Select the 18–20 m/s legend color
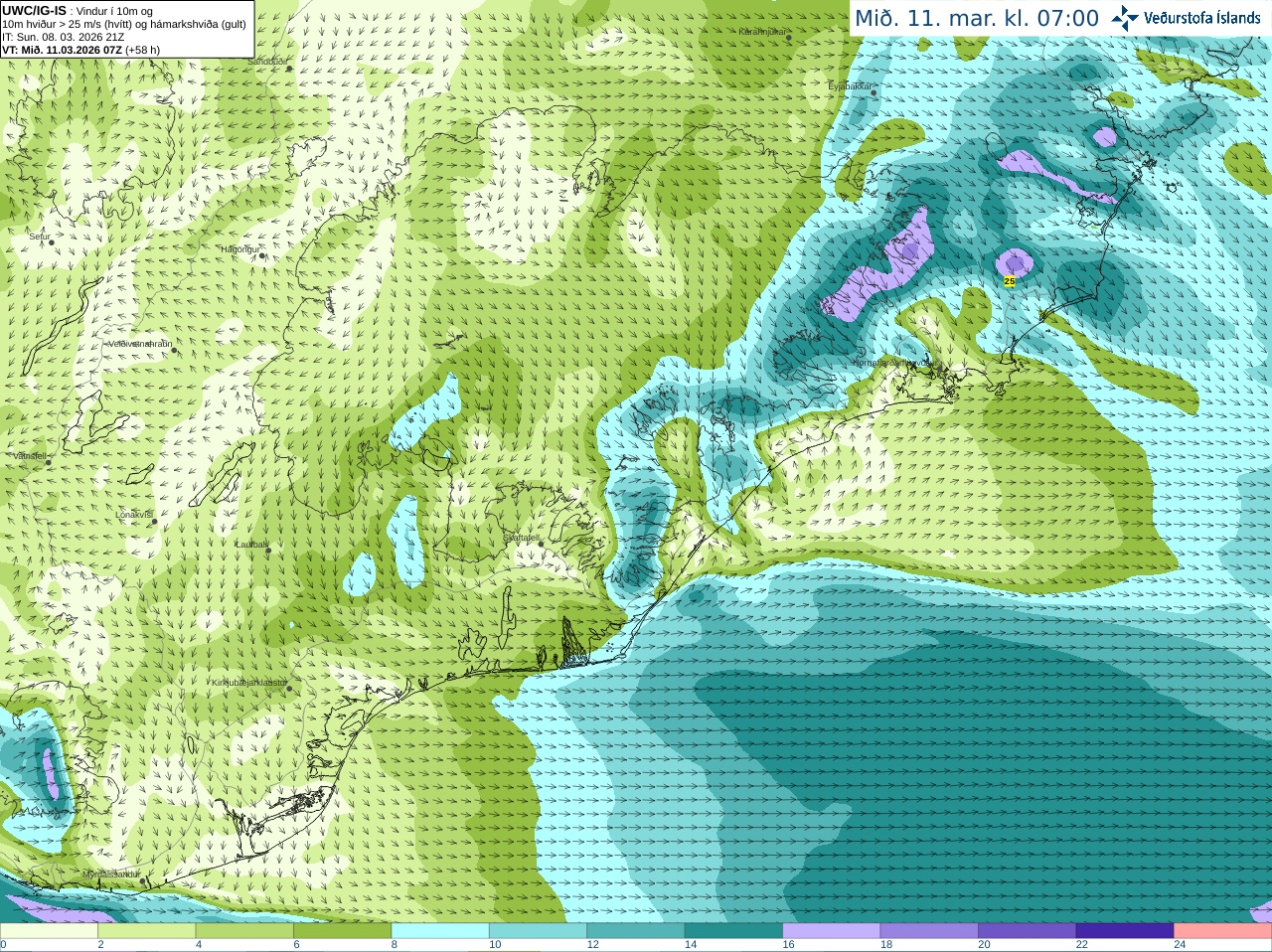1272x952 pixels. [x=929, y=931]
